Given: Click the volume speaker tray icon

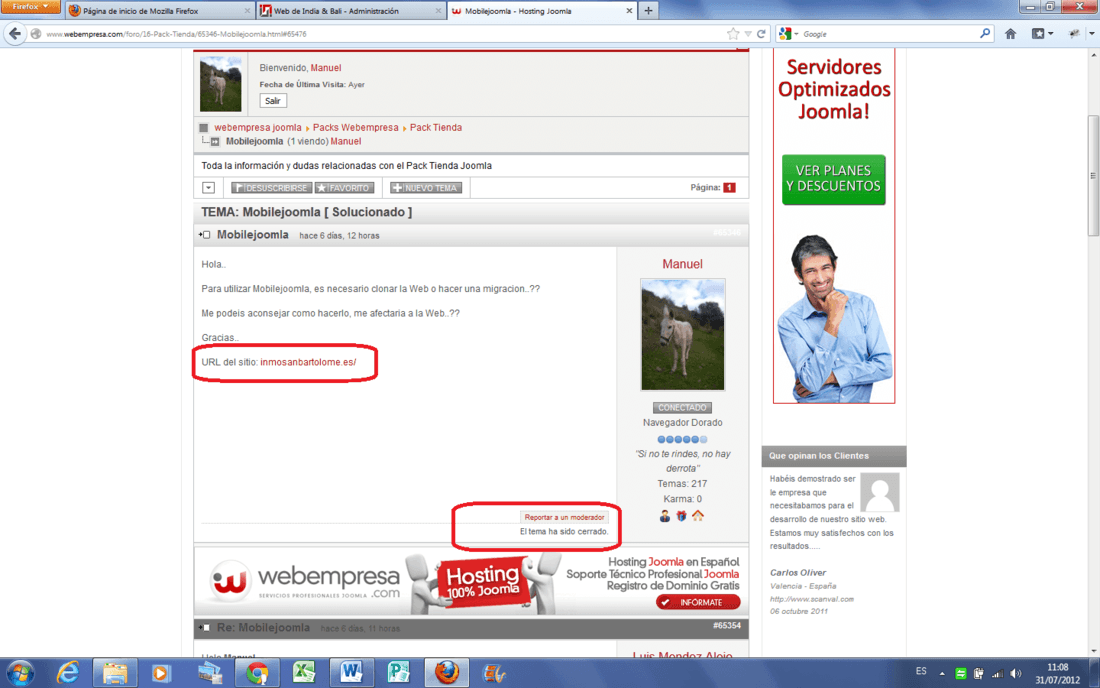Looking at the screenshot, I should pyautogui.click(x=1016, y=674).
